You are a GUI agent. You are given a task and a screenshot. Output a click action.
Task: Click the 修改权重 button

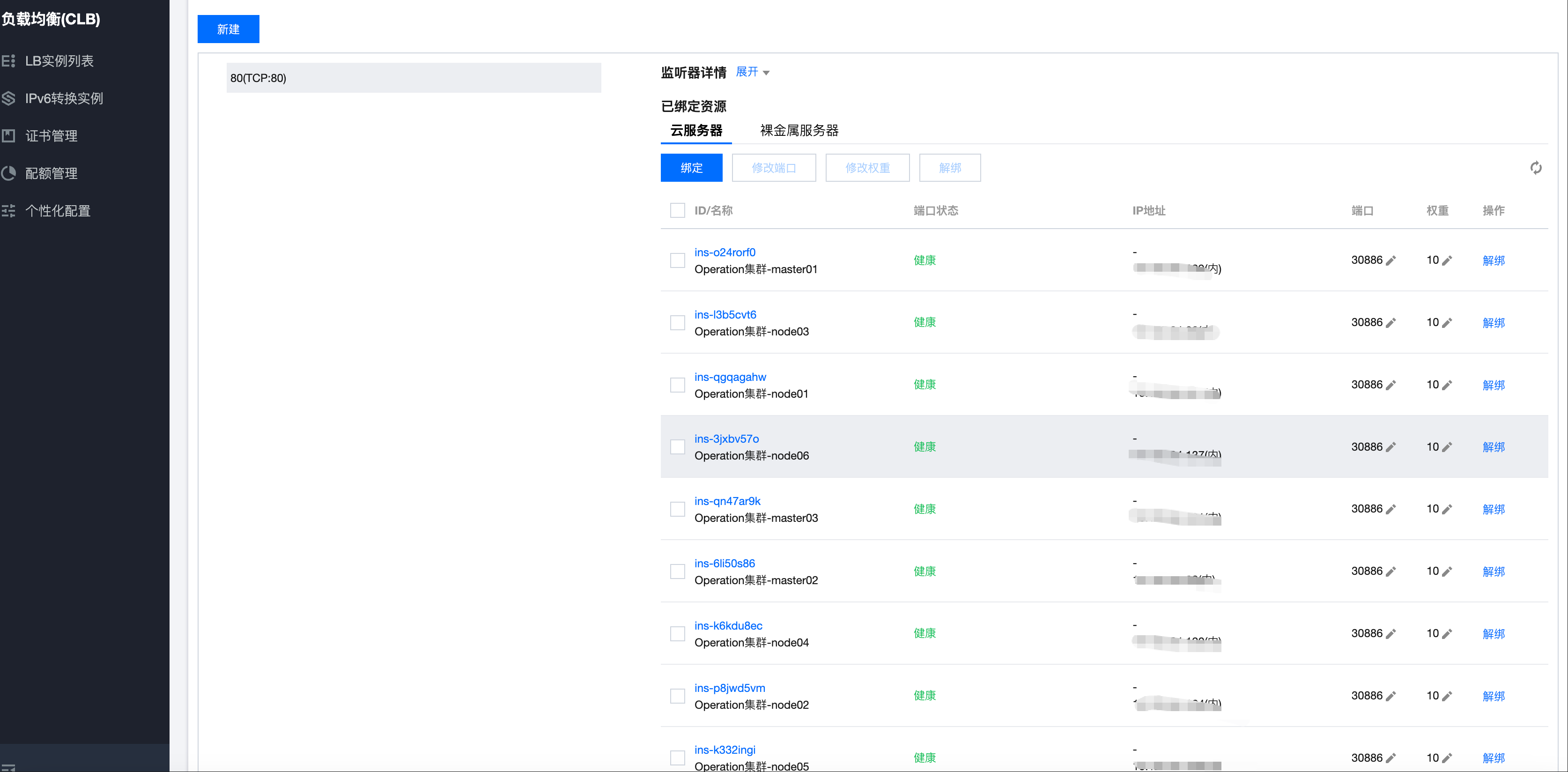pyautogui.click(x=867, y=168)
